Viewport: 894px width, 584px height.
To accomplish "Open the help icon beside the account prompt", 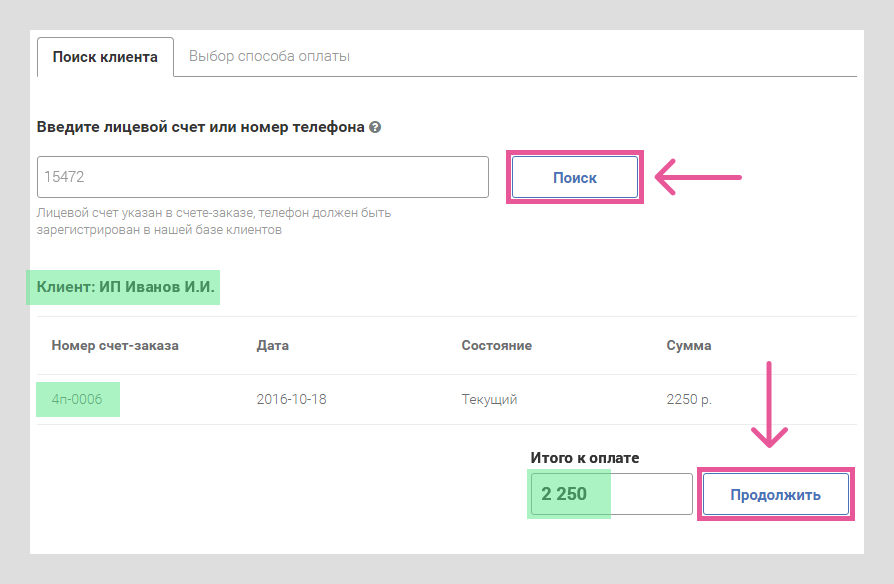I will [375, 127].
